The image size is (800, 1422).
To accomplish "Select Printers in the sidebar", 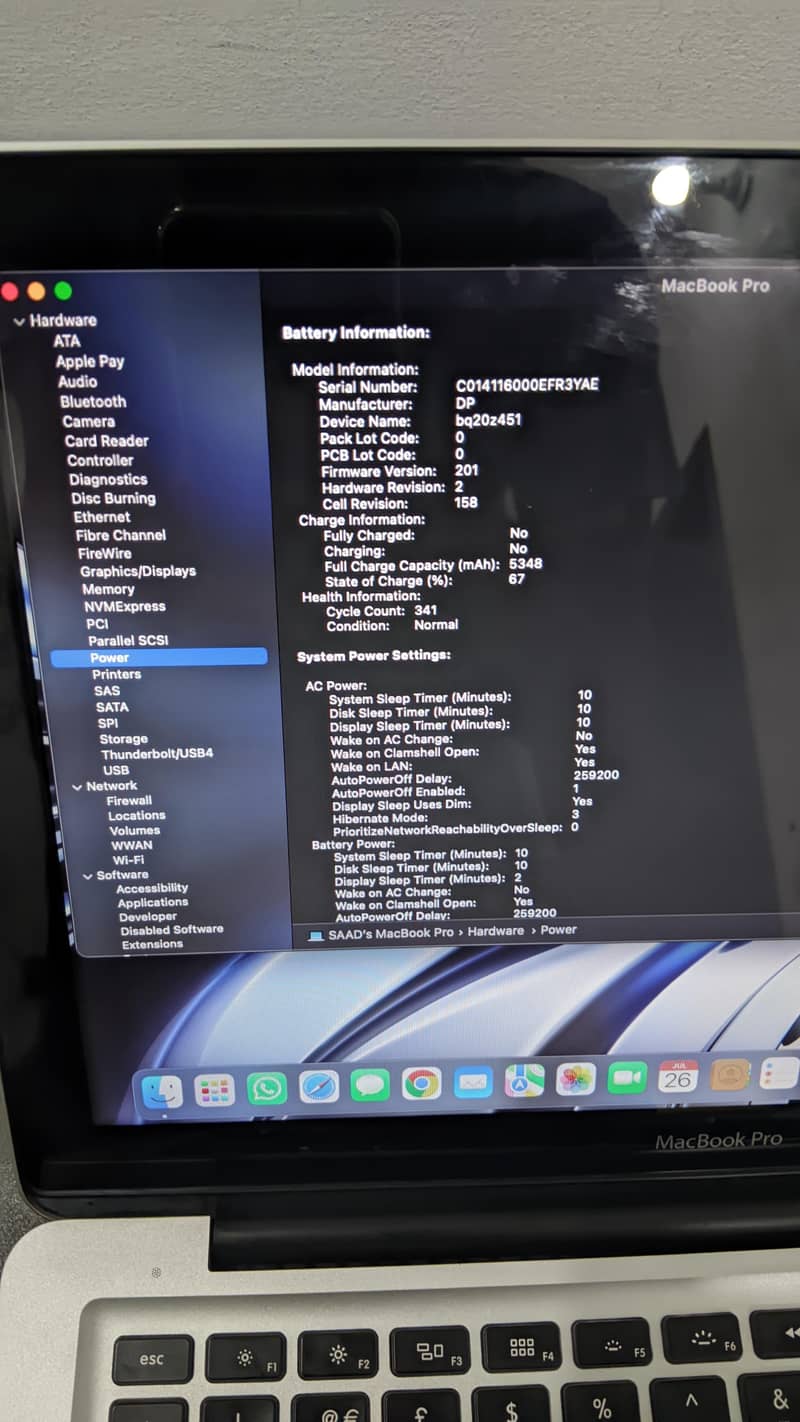I will [117, 674].
